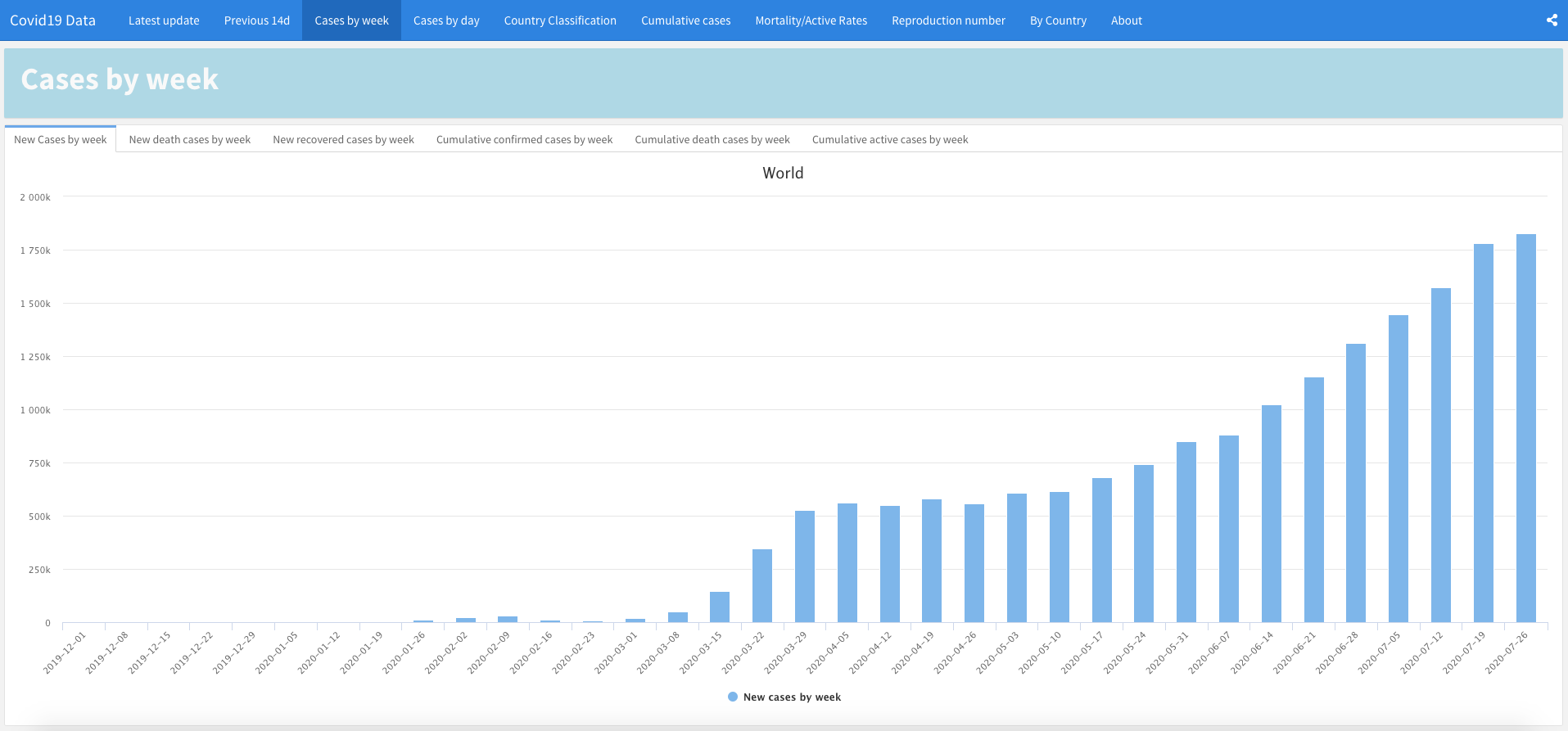The image size is (1568, 731).
Task: Switch to New recovered cases by week tab
Action: (x=343, y=140)
